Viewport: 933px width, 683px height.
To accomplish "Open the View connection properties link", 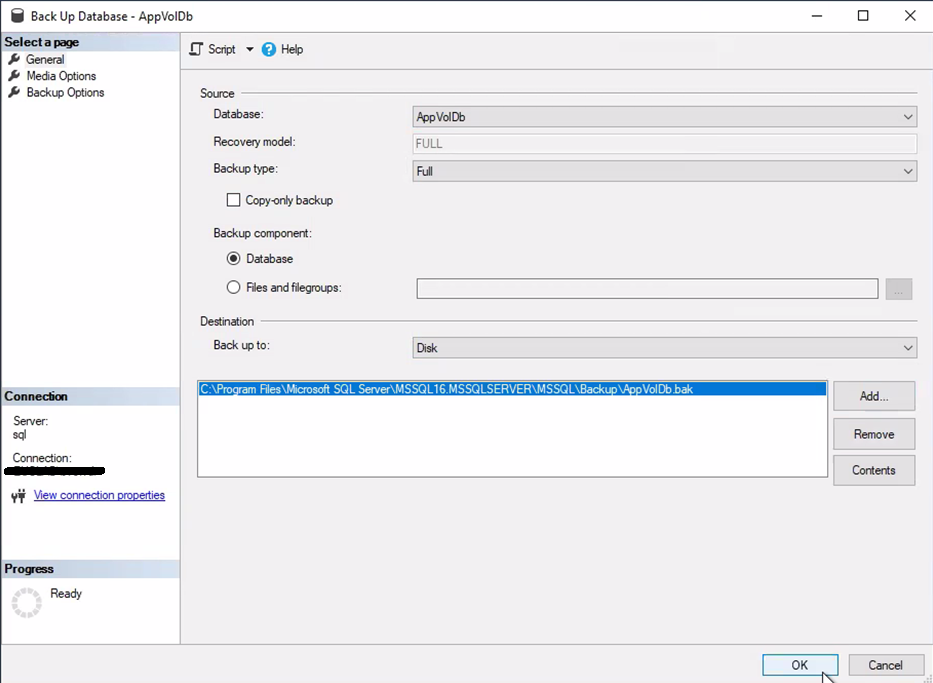I will [99, 495].
